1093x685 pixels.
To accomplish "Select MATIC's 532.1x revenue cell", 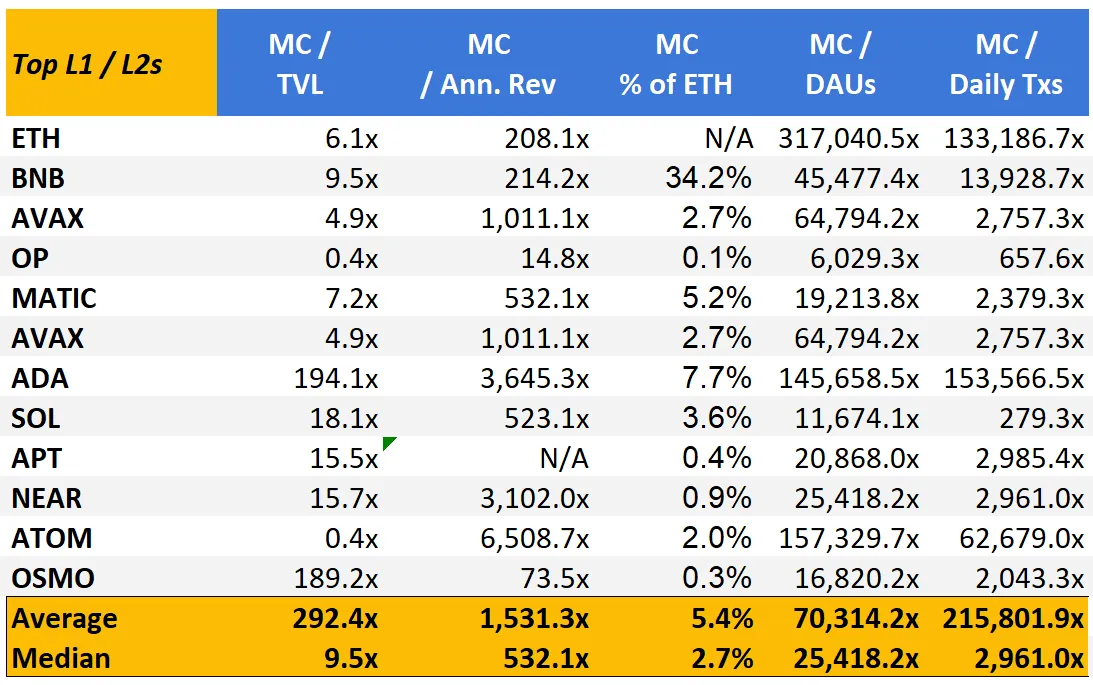I will click(547, 298).
